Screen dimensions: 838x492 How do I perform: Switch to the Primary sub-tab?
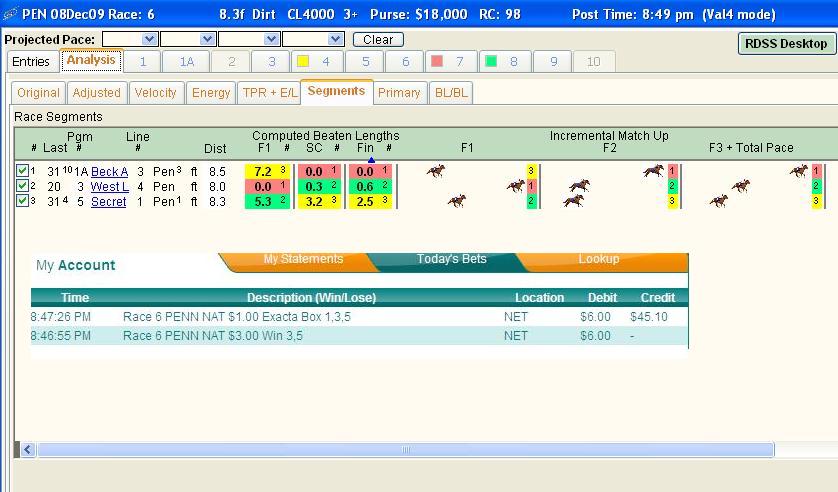click(x=399, y=92)
